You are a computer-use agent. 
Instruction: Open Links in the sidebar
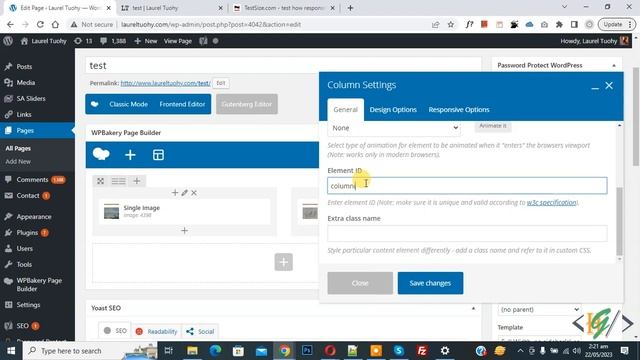(x=24, y=114)
